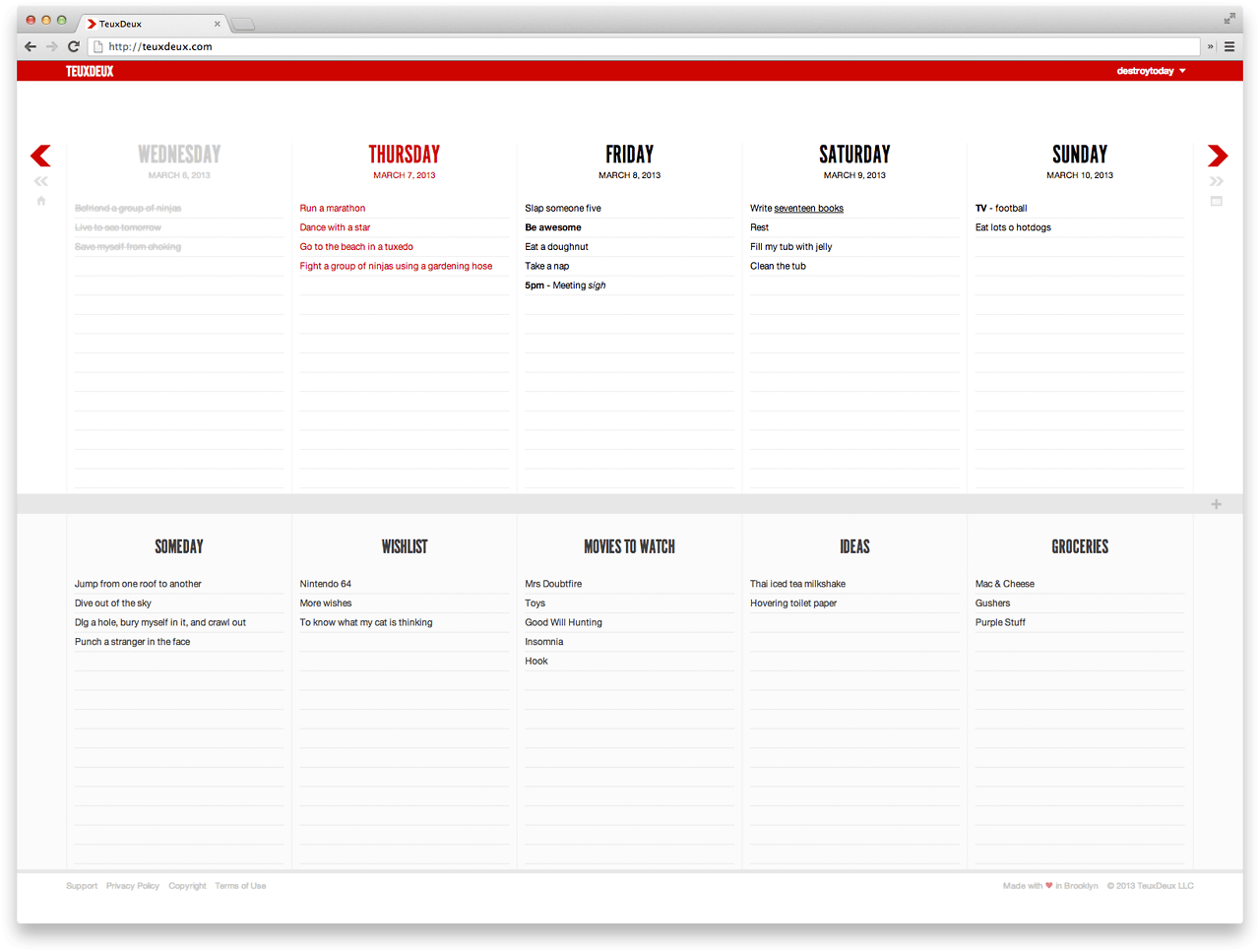1260x952 pixels.
Task: Click the browser reload icon
Action: click(x=73, y=46)
